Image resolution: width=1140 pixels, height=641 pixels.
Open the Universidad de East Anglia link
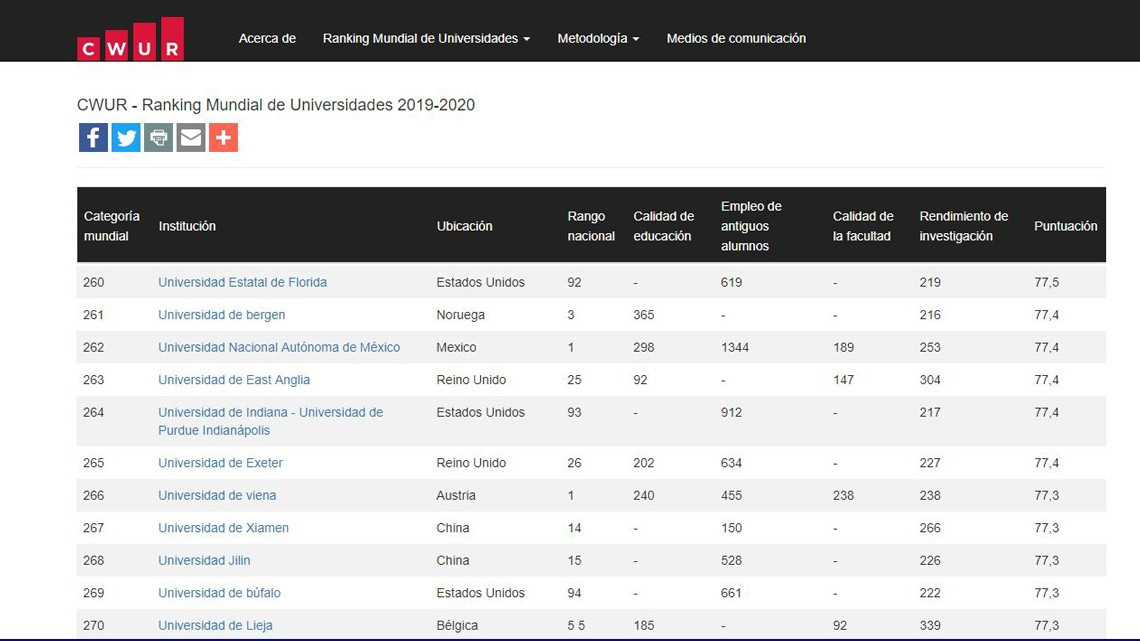[233, 380]
